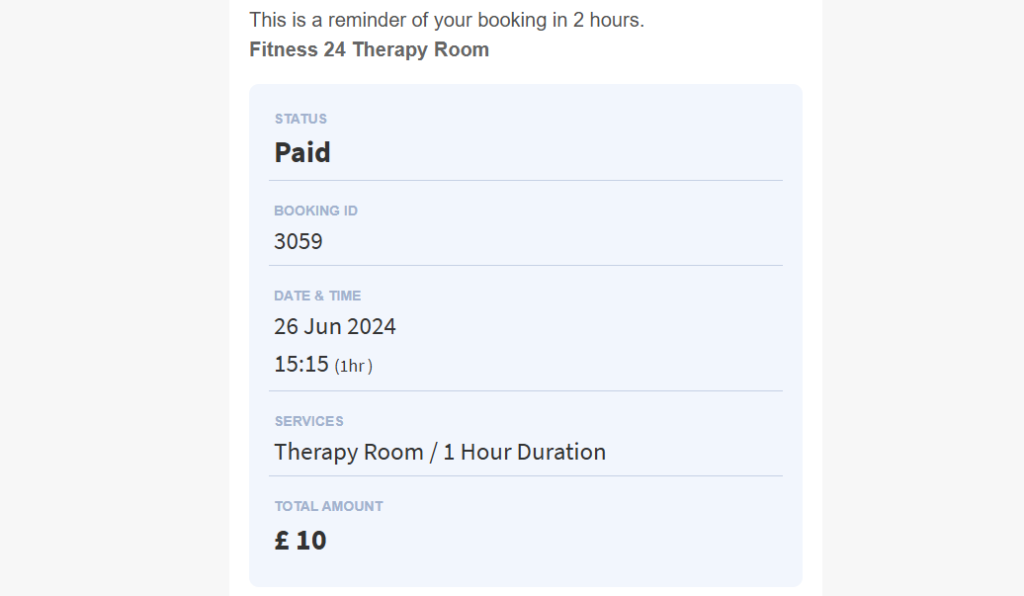Click the BOOKING ID field label
The image size is (1024, 596).
click(x=315, y=211)
